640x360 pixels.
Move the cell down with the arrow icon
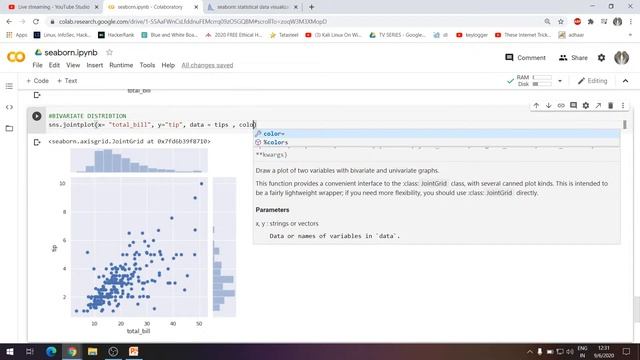(x=549, y=105)
